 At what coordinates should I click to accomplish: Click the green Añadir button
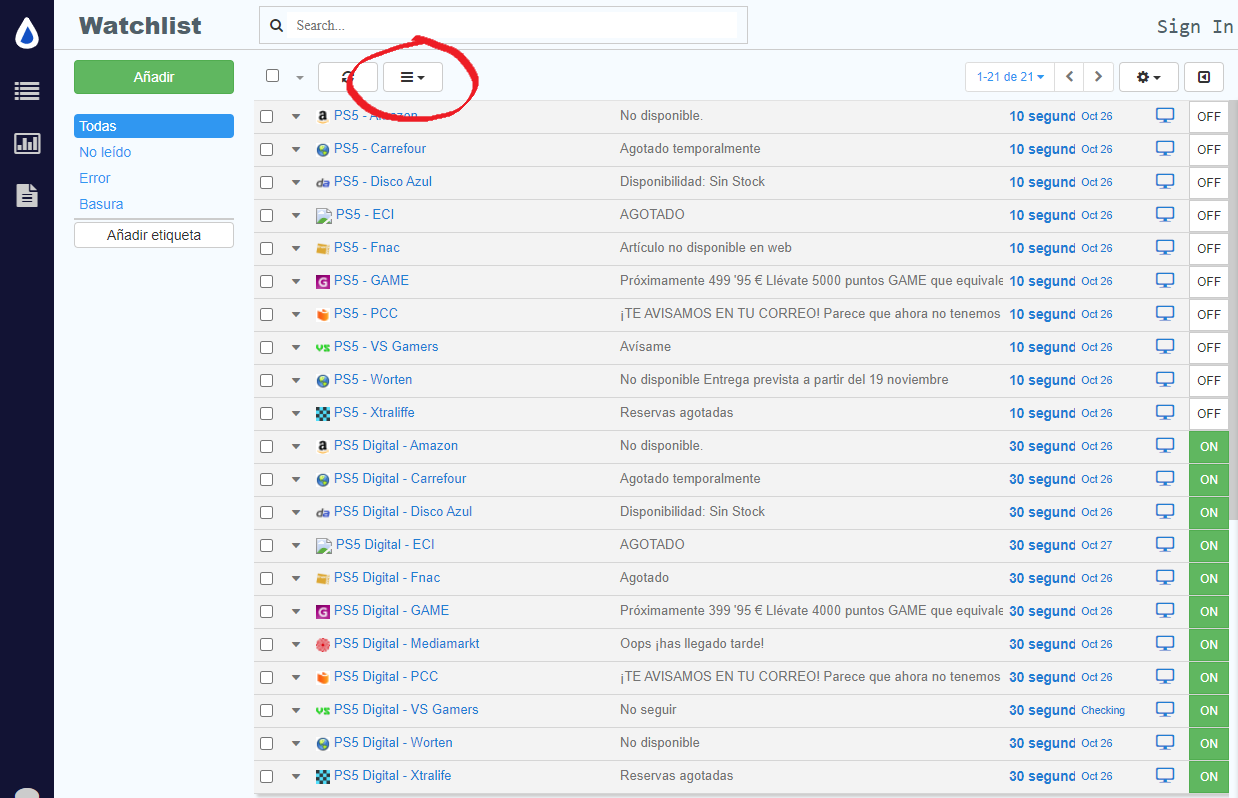(153, 77)
